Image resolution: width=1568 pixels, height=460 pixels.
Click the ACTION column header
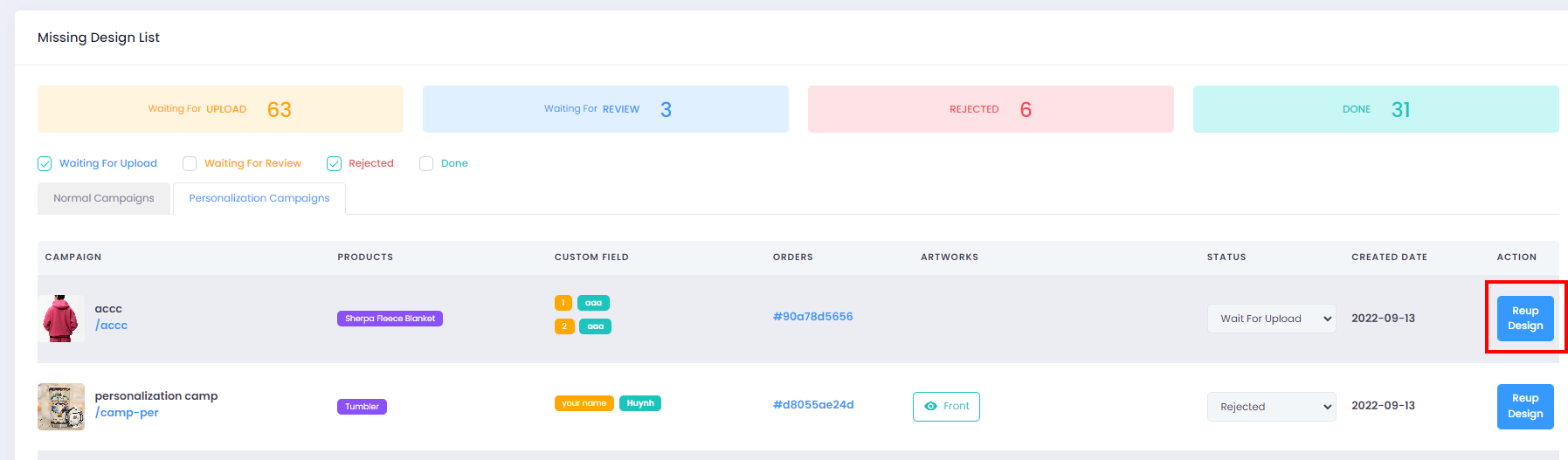click(x=1516, y=257)
